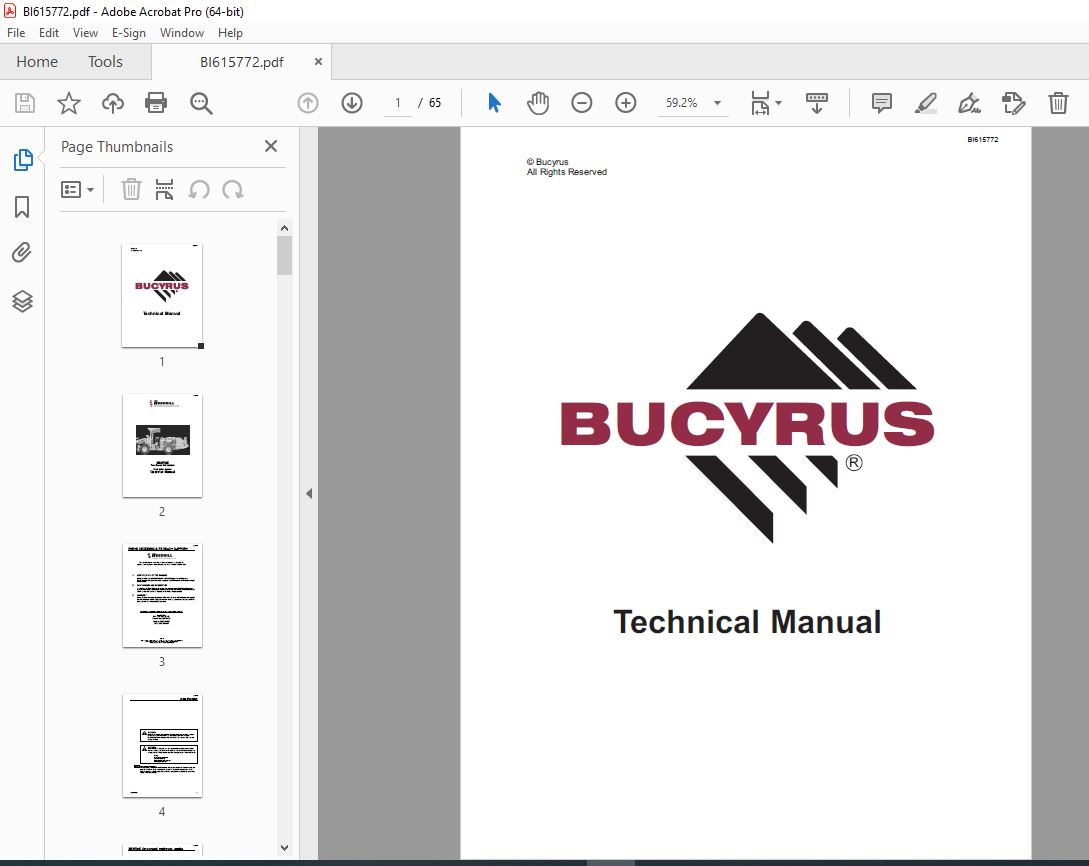
Task: Select the BI615772.pdf document tab
Action: [x=242, y=62]
